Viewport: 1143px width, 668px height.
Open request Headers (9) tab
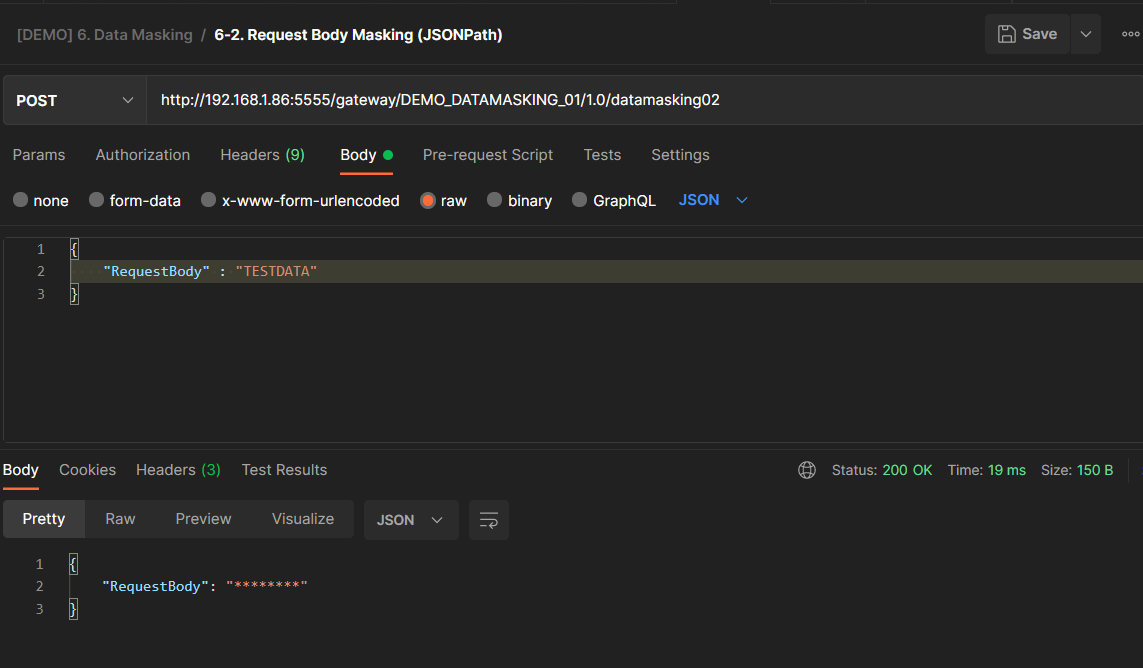tap(262, 155)
